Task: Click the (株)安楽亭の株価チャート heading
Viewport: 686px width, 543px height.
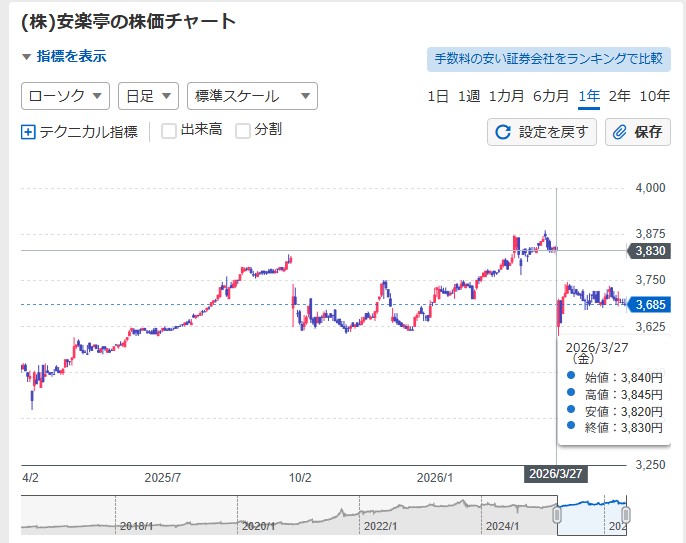Action: pos(128,21)
